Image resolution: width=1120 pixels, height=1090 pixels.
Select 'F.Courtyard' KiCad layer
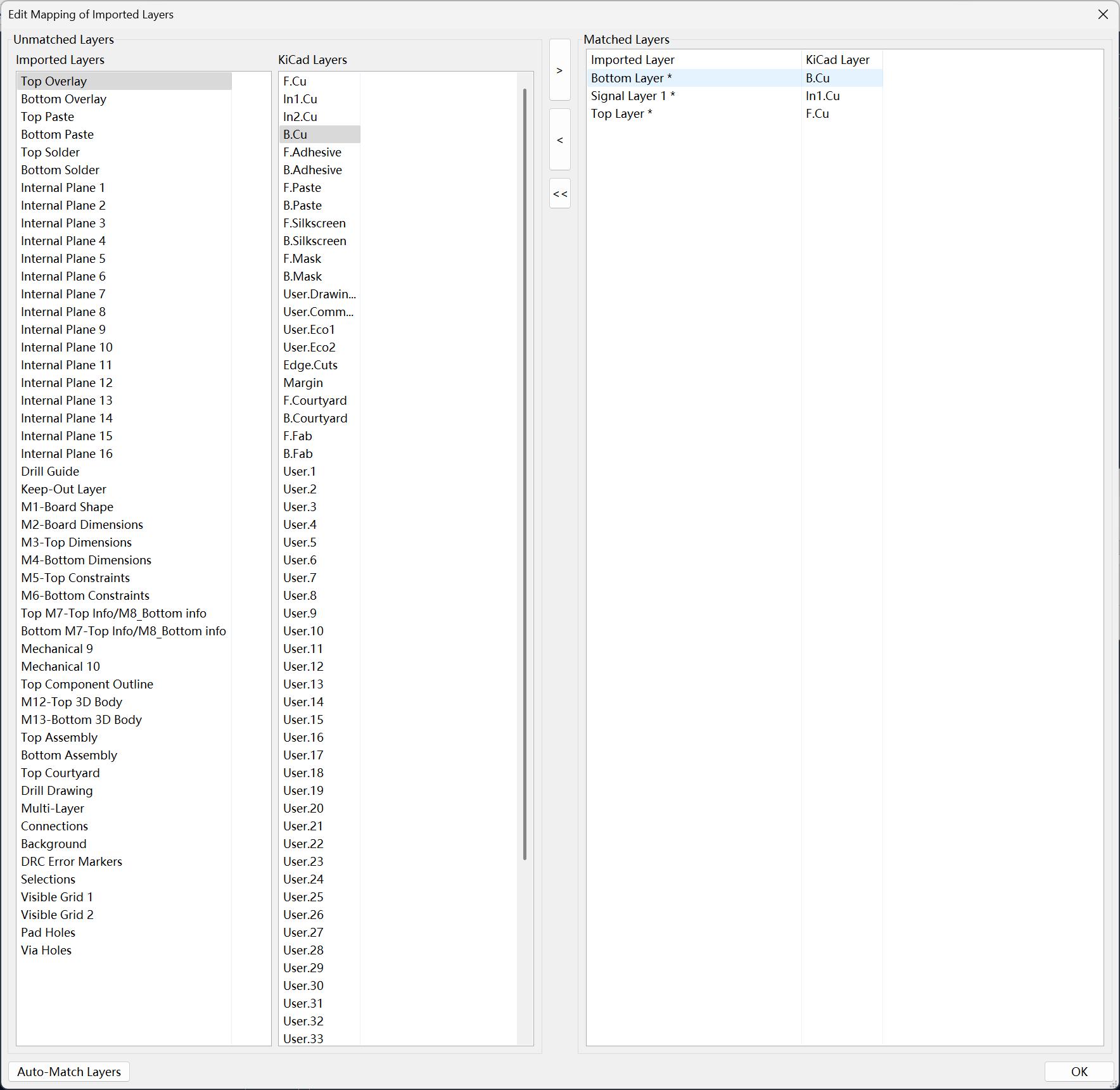(320, 400)
